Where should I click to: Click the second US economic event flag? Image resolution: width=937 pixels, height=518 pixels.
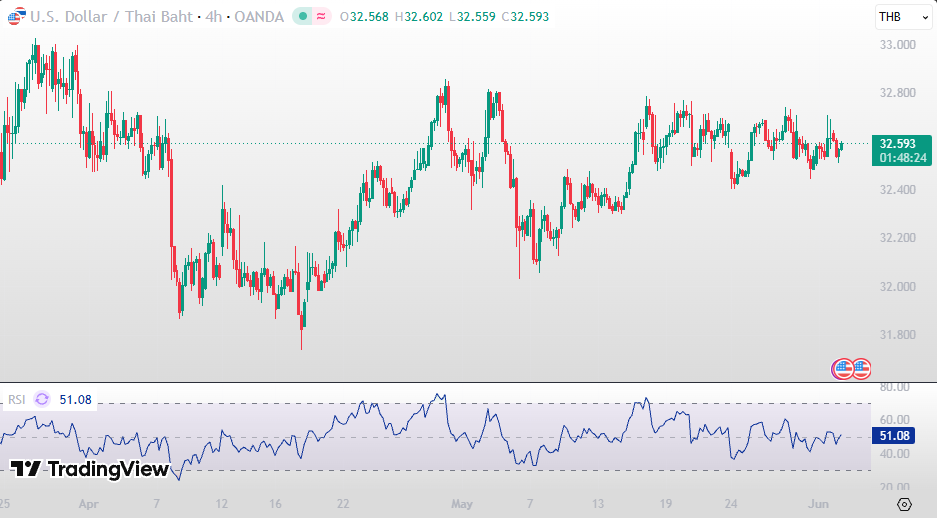click(x=861, y=369)
